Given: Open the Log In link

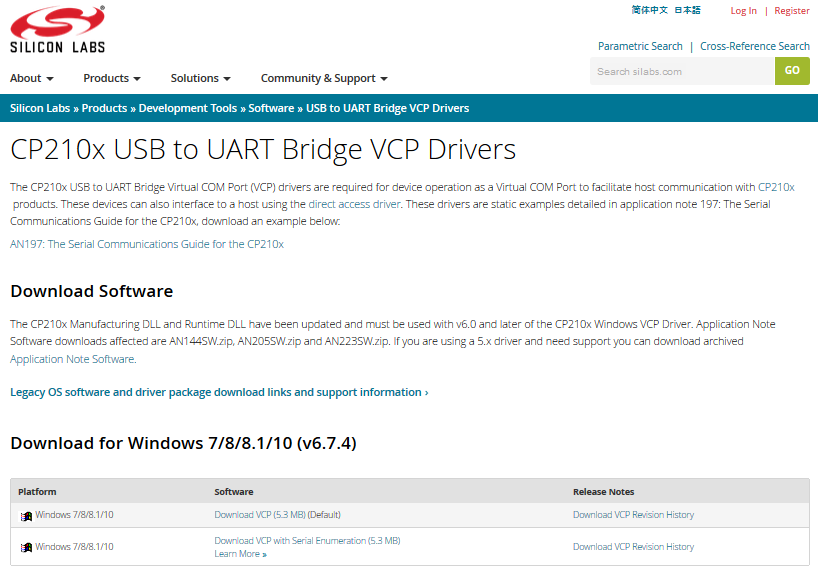Looking at the screenshot, I should pos(743,10).
